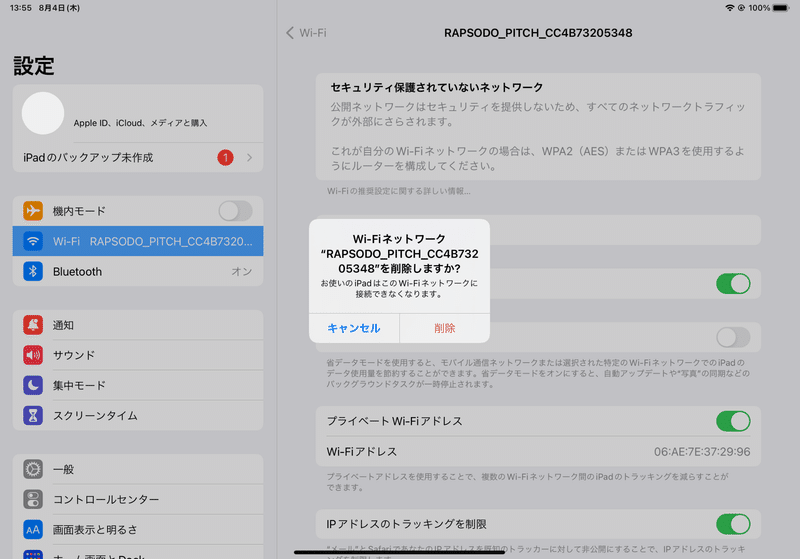Tap the 設定 heading

(x=34, y=66)
